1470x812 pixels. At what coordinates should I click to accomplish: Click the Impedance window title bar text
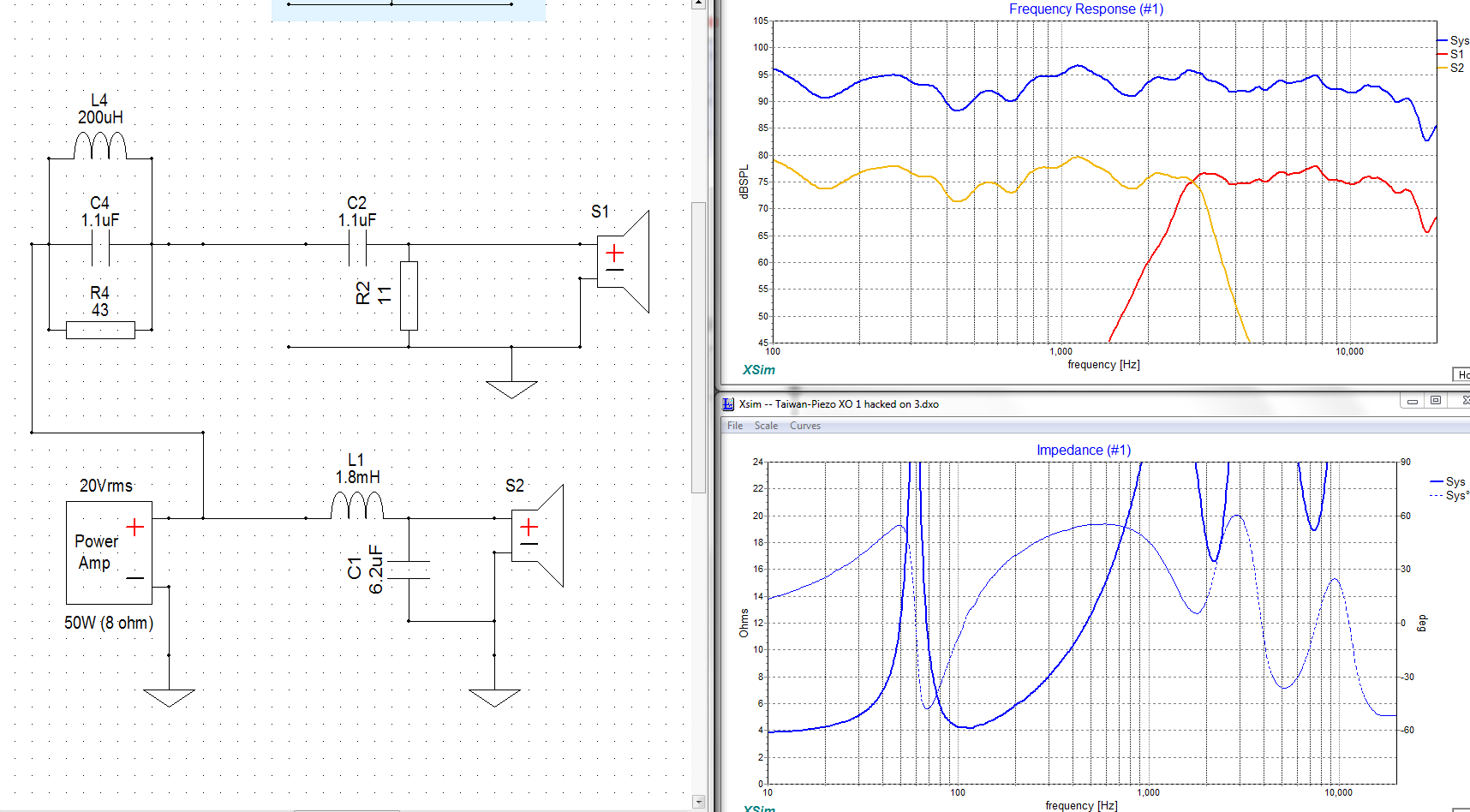(x=839, y=404)
